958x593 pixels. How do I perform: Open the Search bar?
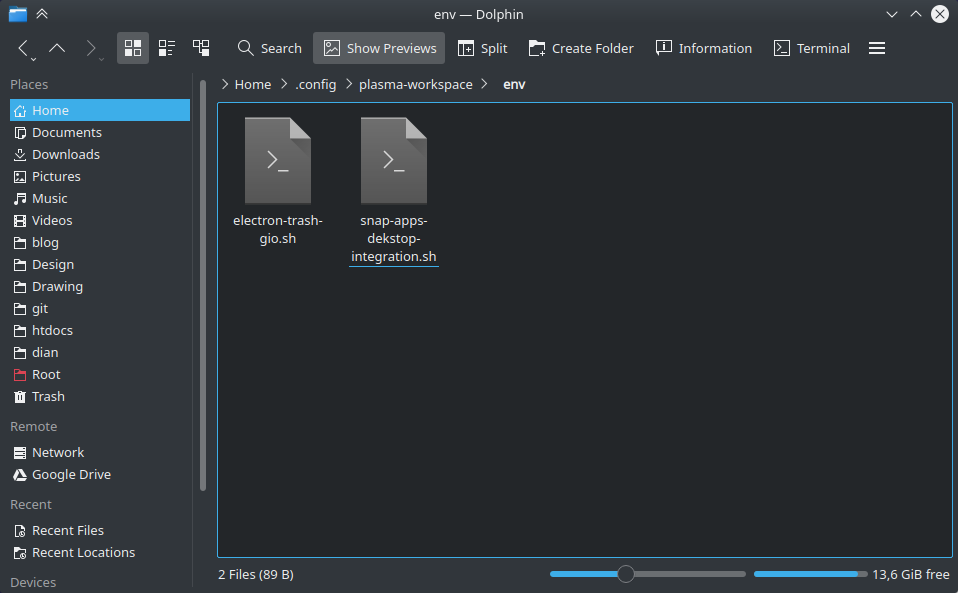coord(268,47)
